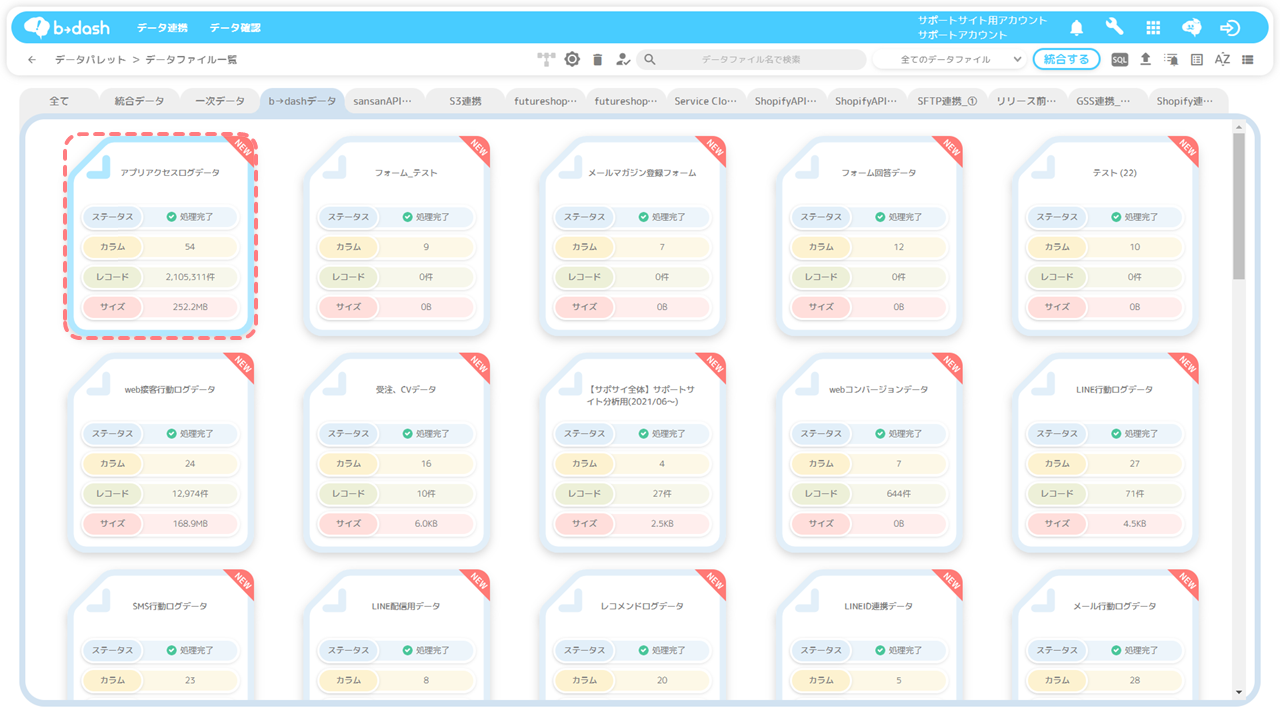The height and width of the screenshot is (720, 1280).
Task: Switch to the 一次データ tab
Action: (220, 101)
